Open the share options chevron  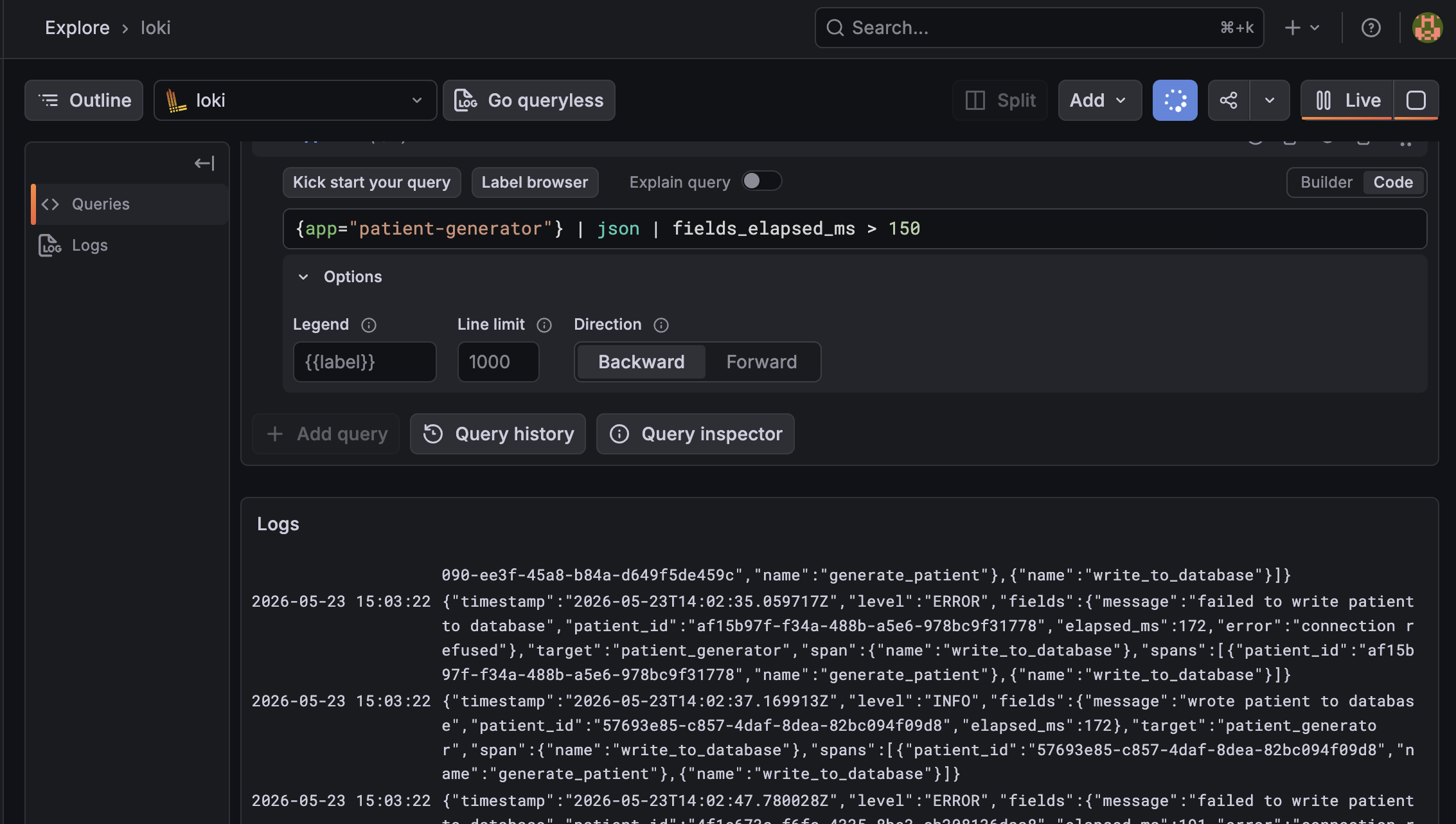1270,100
